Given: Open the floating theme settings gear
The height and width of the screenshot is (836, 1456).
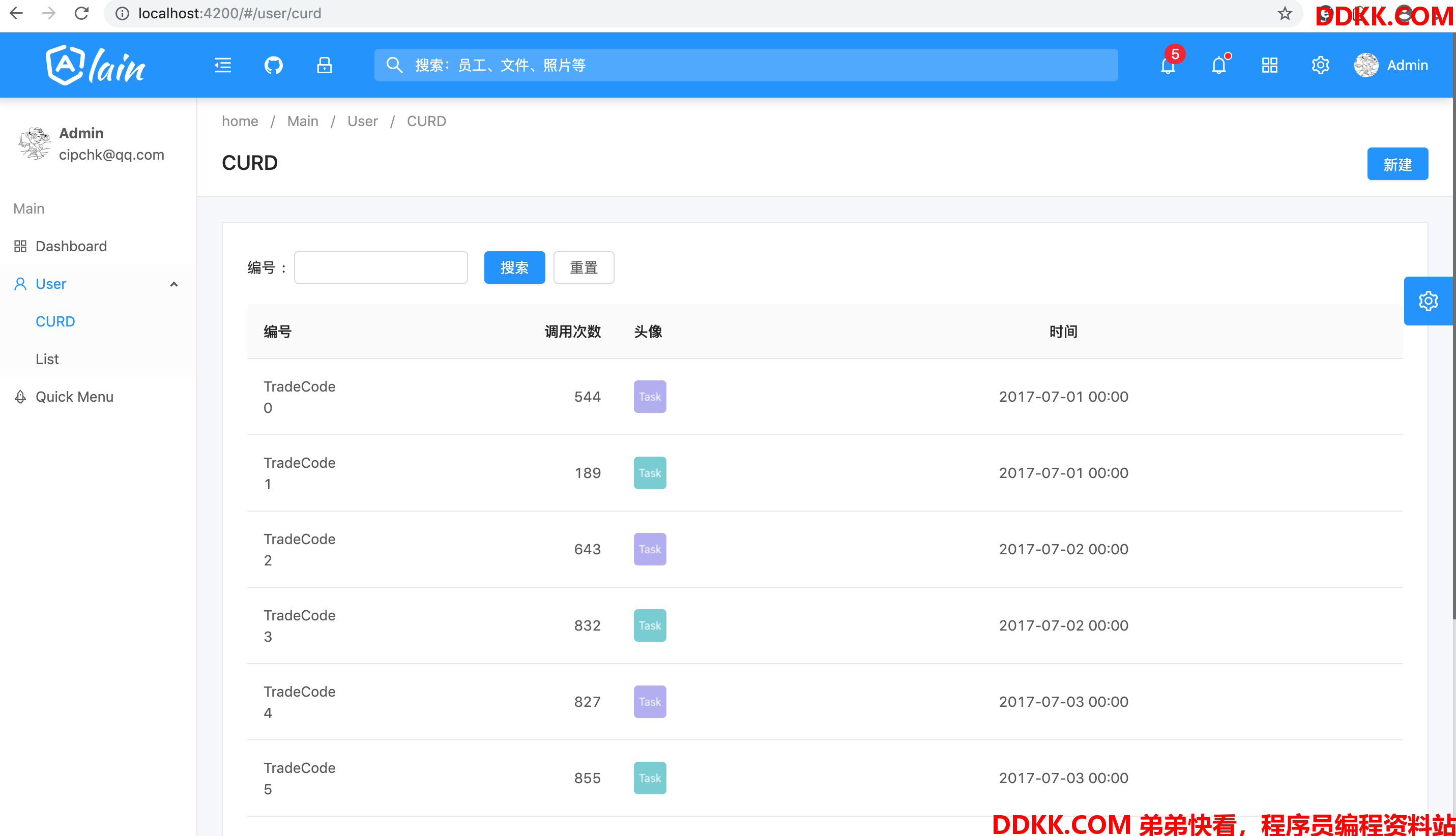Looking at the screenshot, I should [1429, 301].
